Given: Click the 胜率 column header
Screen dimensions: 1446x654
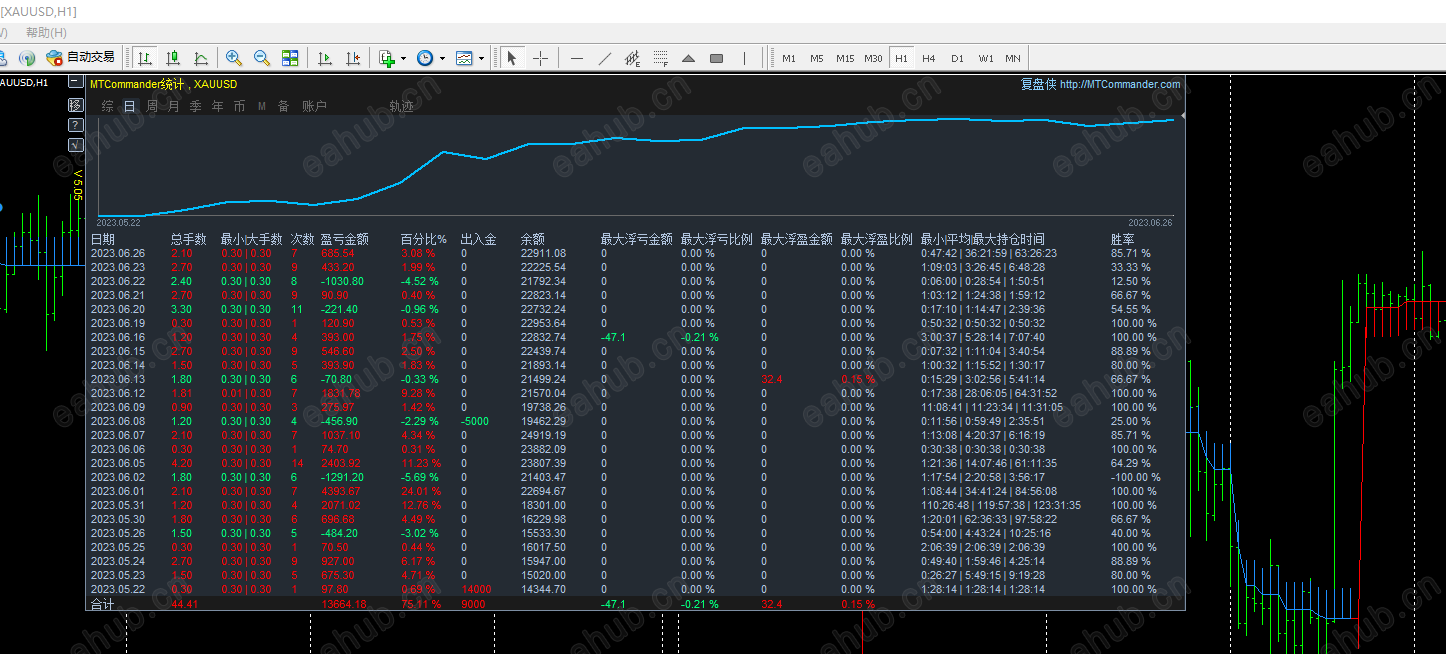Looking at the screenshot, I should (x=1123, y=239).
